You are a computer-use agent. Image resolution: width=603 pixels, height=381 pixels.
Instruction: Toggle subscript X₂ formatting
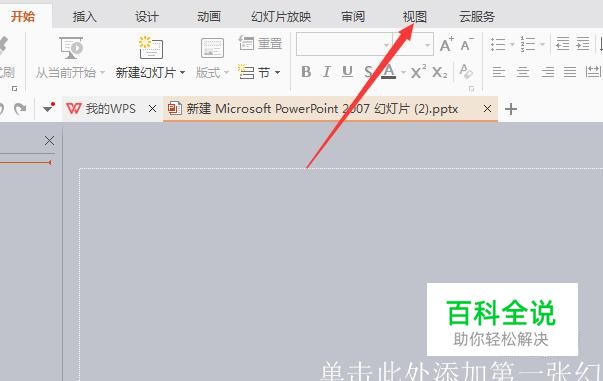[440, 72]
